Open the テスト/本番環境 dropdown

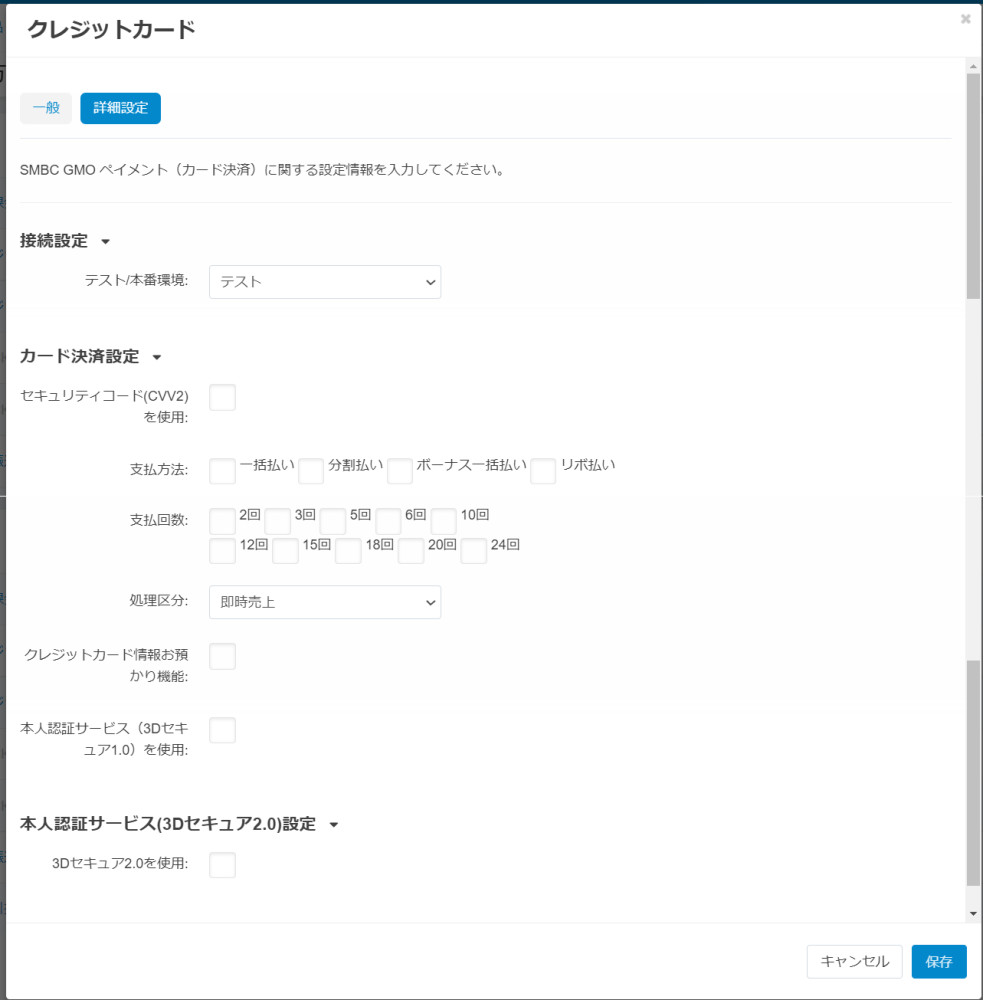(325, 282)
